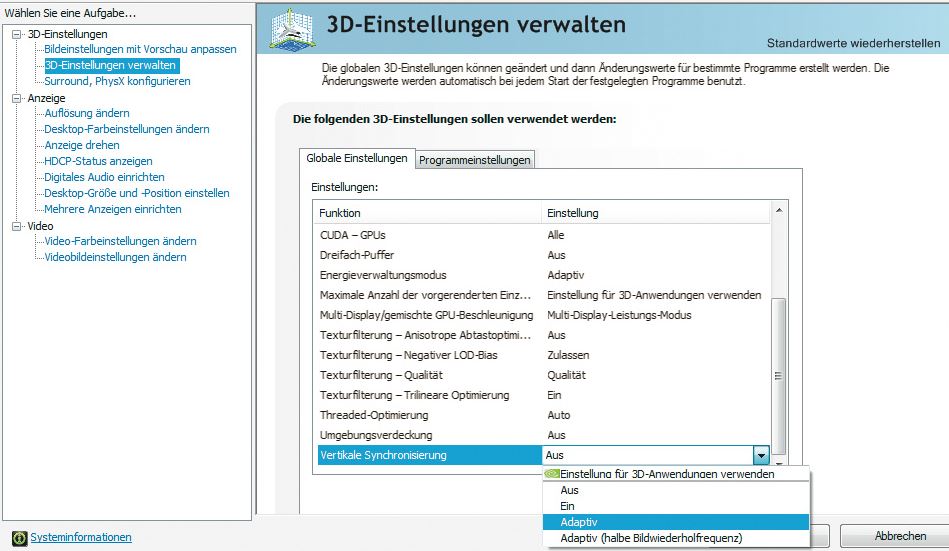This screenshot has width=949, height=551.
Task: Open Auflösung ändern
Action: pos(87,113)
